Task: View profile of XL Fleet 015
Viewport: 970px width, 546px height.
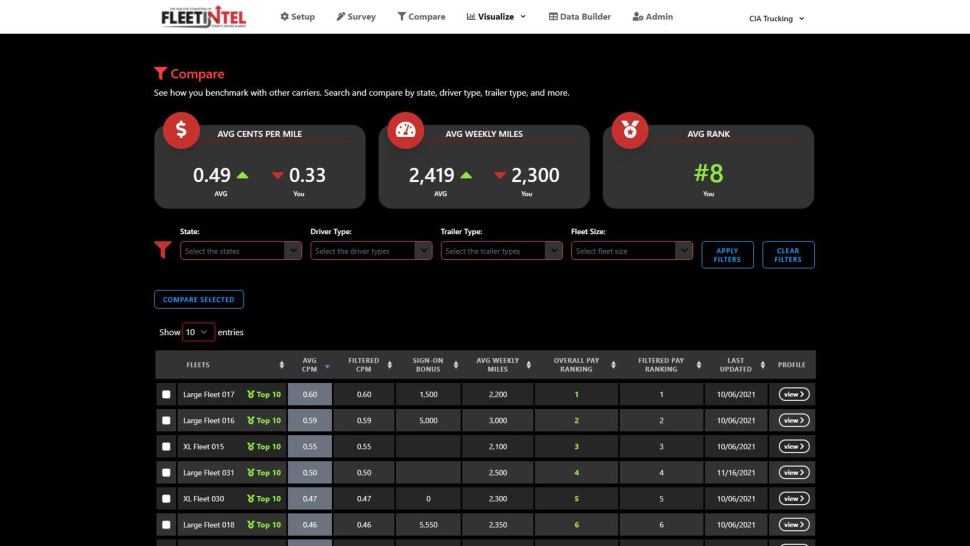Action: coord(794,446)
